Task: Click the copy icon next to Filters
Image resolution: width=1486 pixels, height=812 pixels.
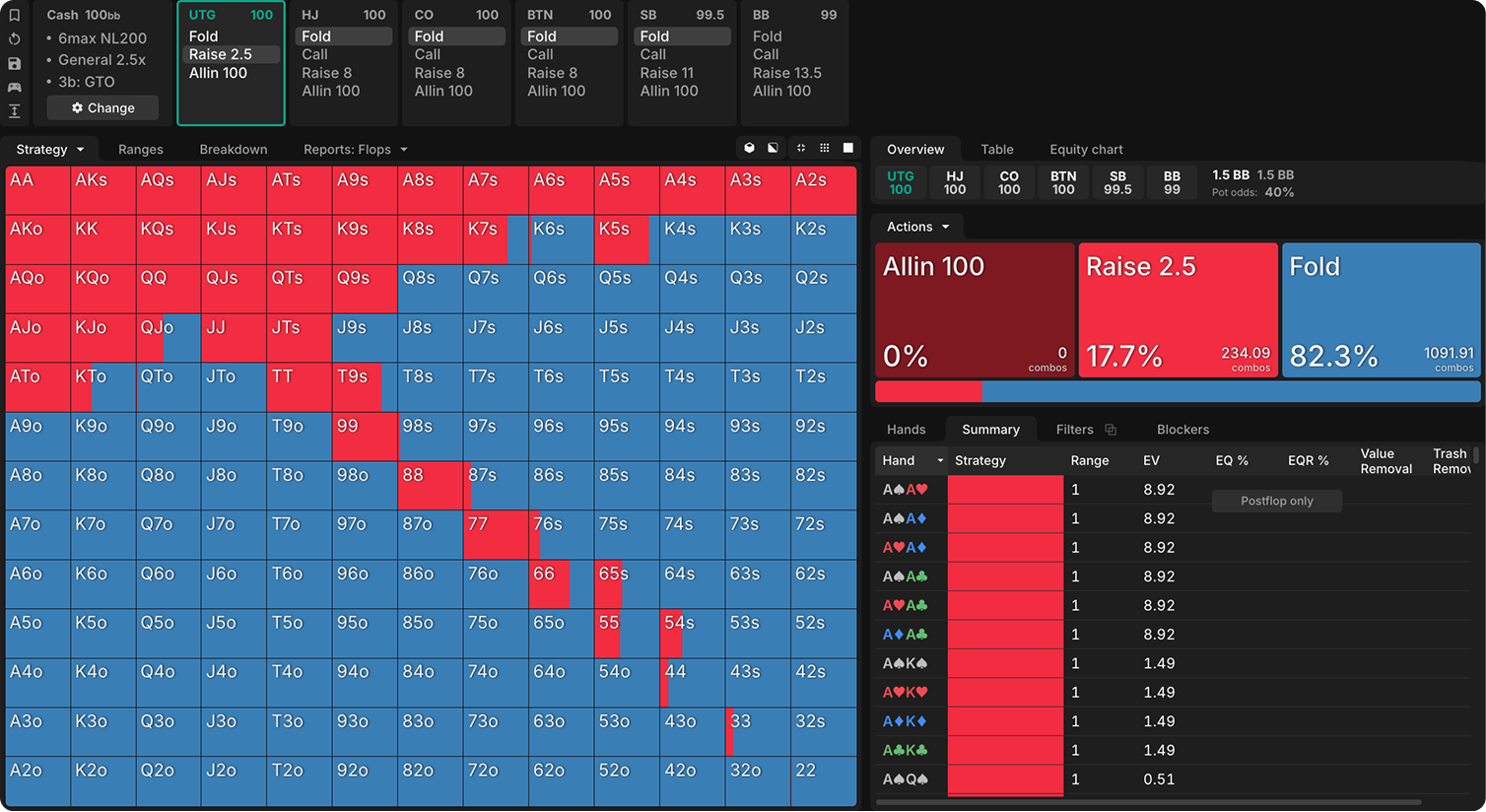Action: tap(1111, 430)
